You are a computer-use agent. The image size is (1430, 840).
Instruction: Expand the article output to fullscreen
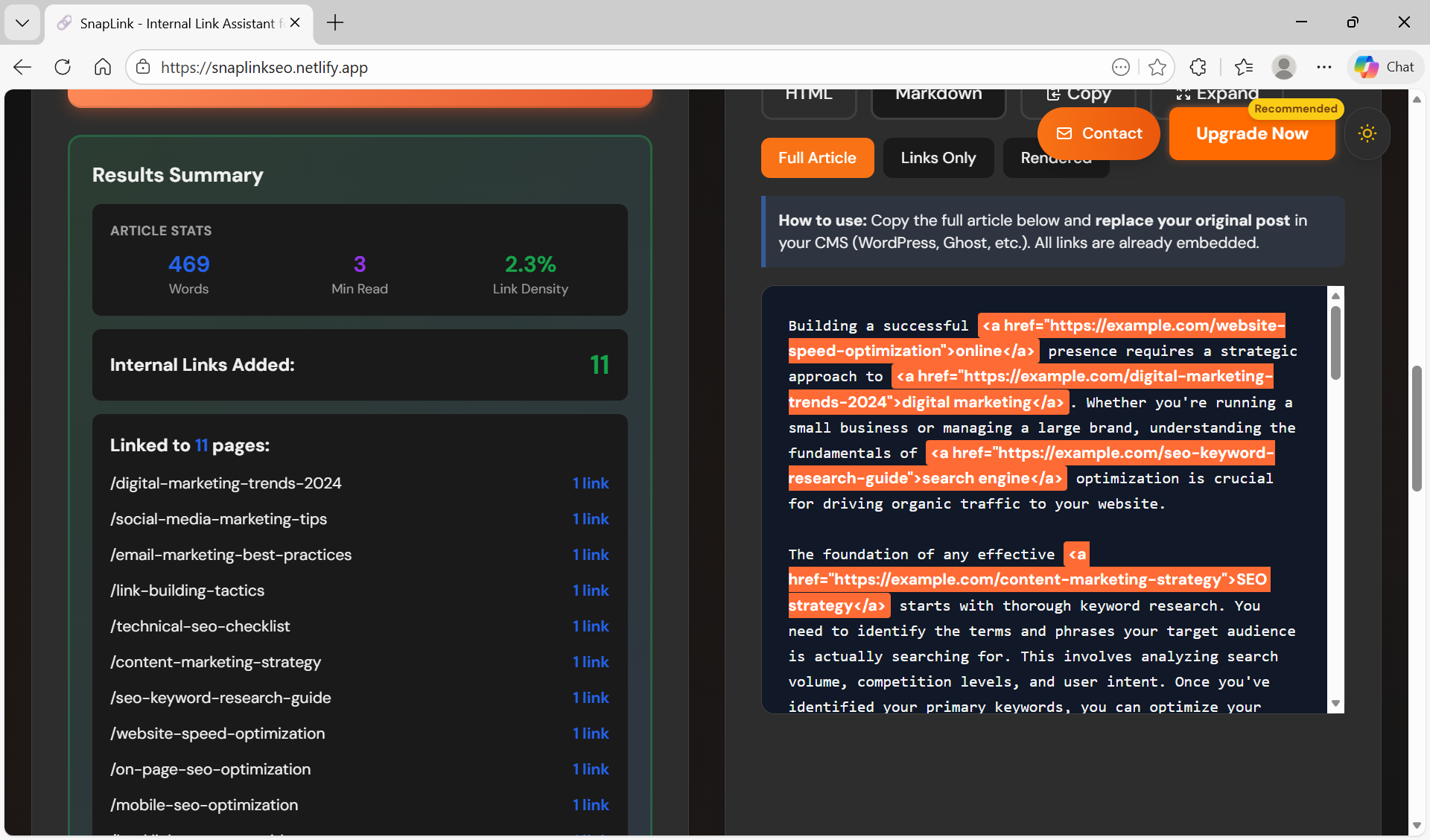[x=1219, y=94]
